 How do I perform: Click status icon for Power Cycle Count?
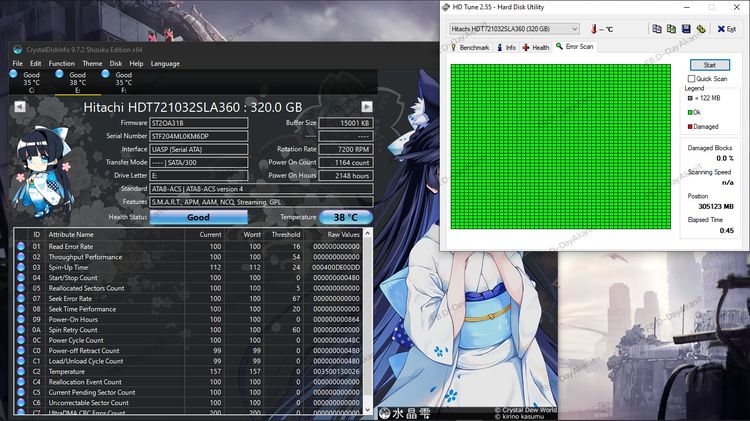[21, 340]
